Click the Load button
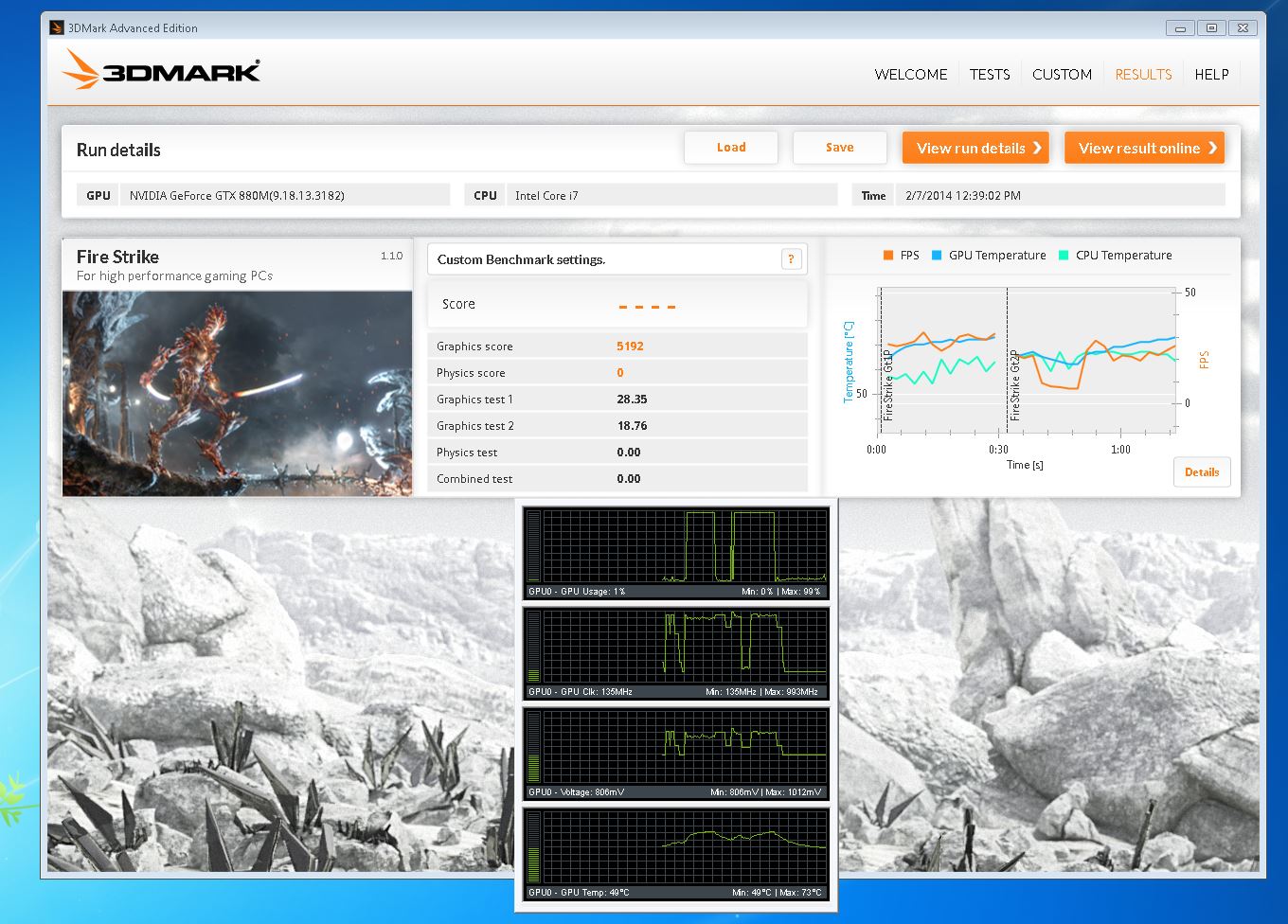1288x924 pixels. tap(731, 148)
